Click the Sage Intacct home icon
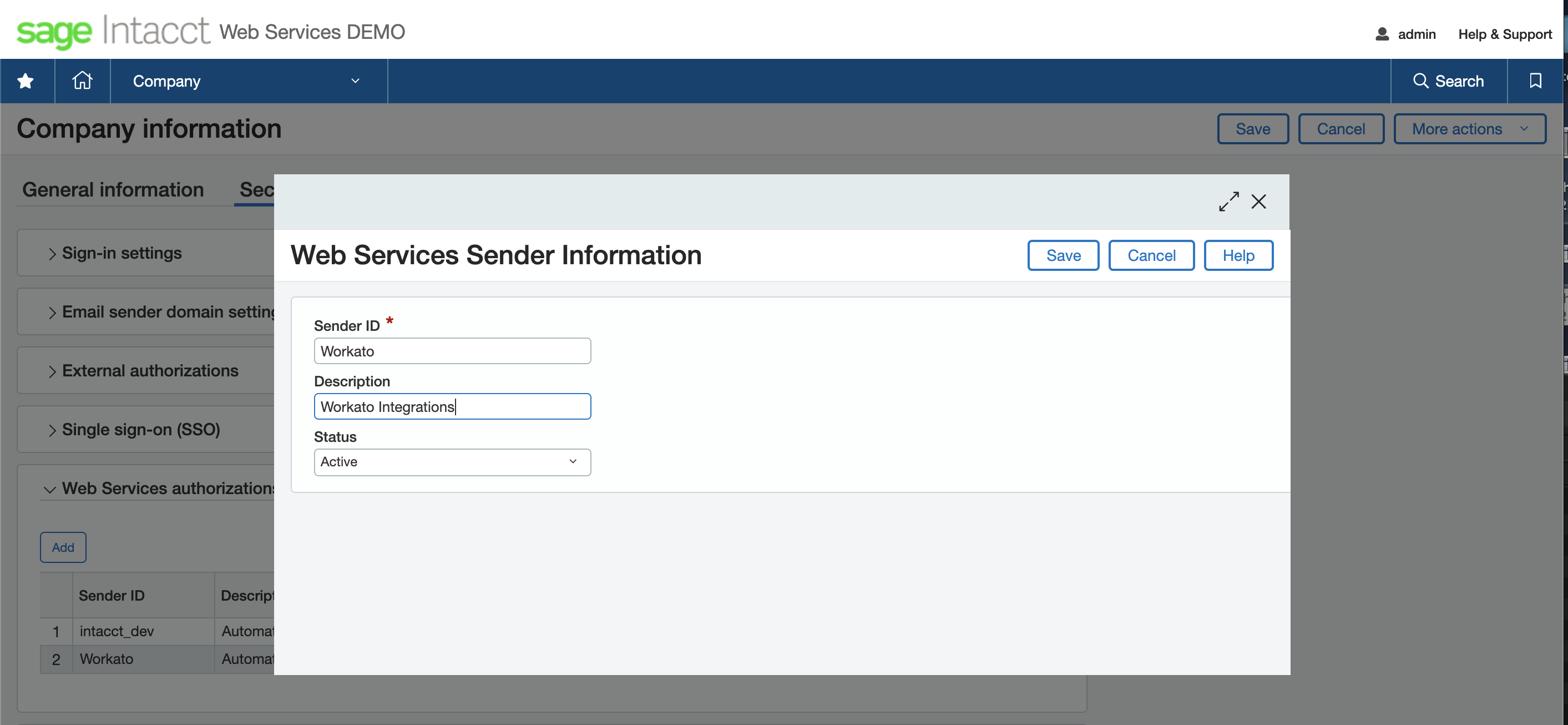 [x=83, y=81]
